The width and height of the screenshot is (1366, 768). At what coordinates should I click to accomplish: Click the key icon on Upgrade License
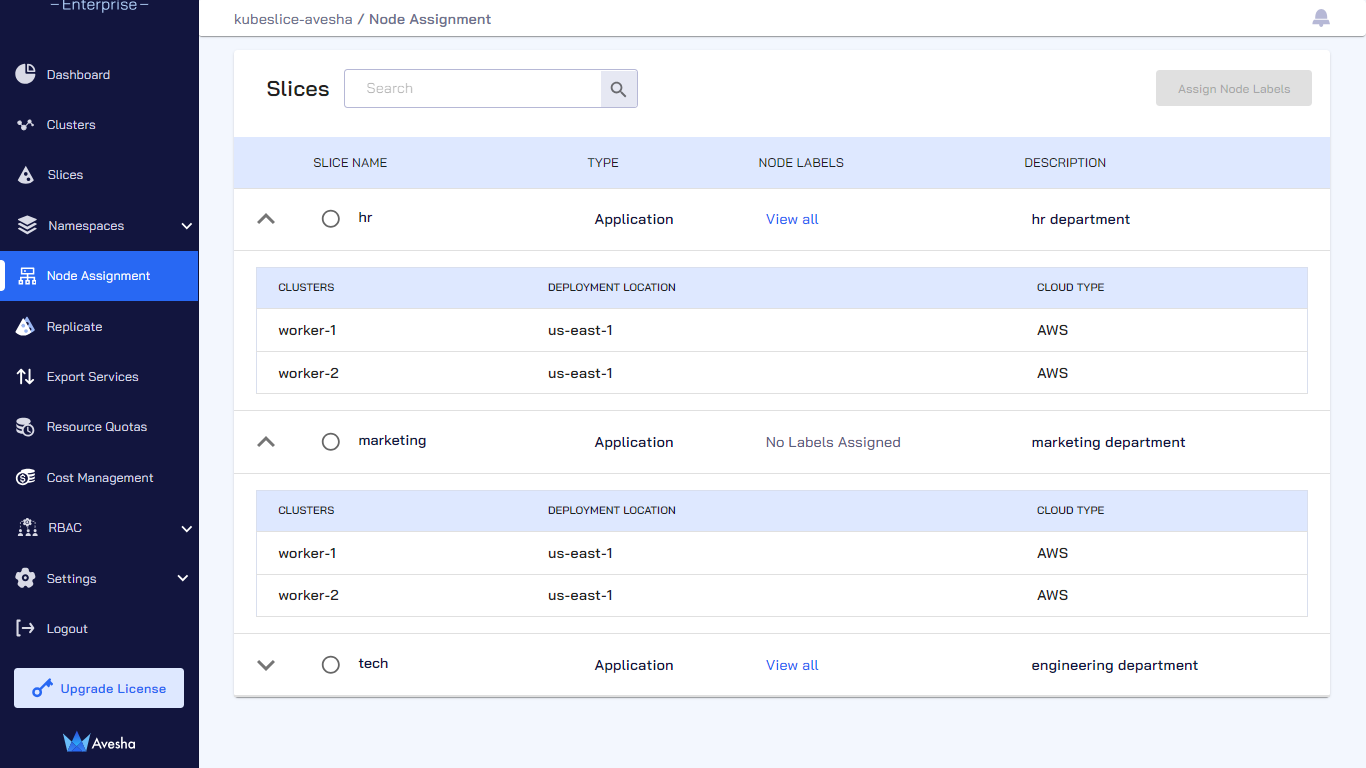pos(42,688)
